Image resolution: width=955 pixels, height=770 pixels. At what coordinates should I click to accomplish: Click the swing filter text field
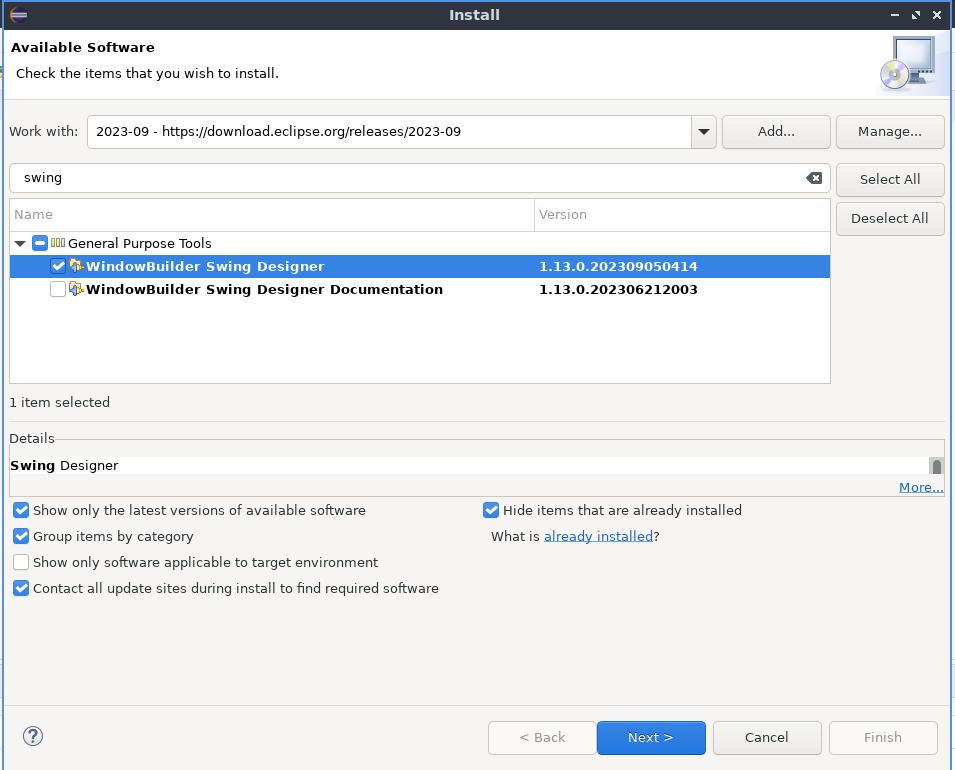click(400, 178)
